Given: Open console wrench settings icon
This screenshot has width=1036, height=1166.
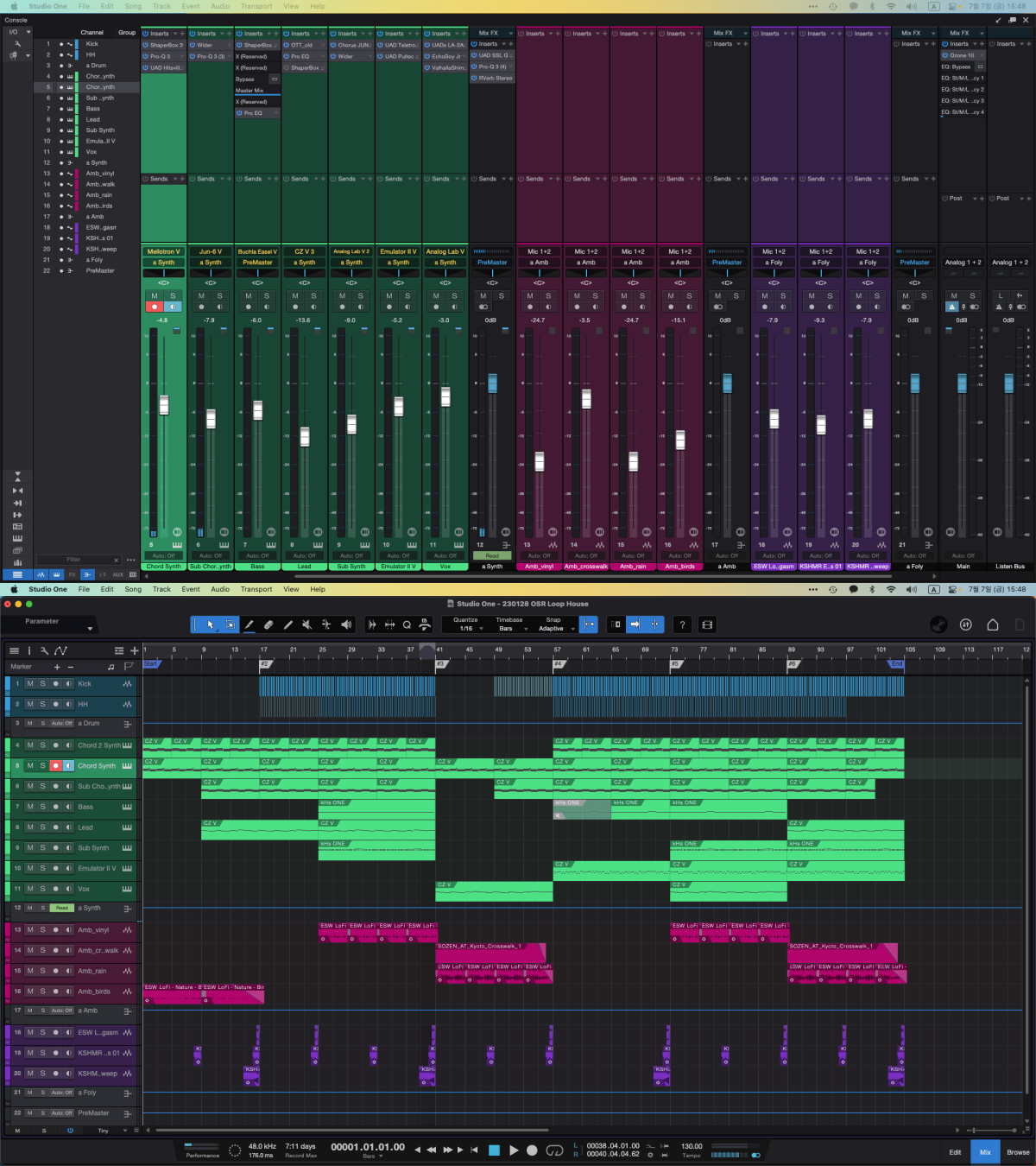Looking at the screenshot, I should pos(16,43).
